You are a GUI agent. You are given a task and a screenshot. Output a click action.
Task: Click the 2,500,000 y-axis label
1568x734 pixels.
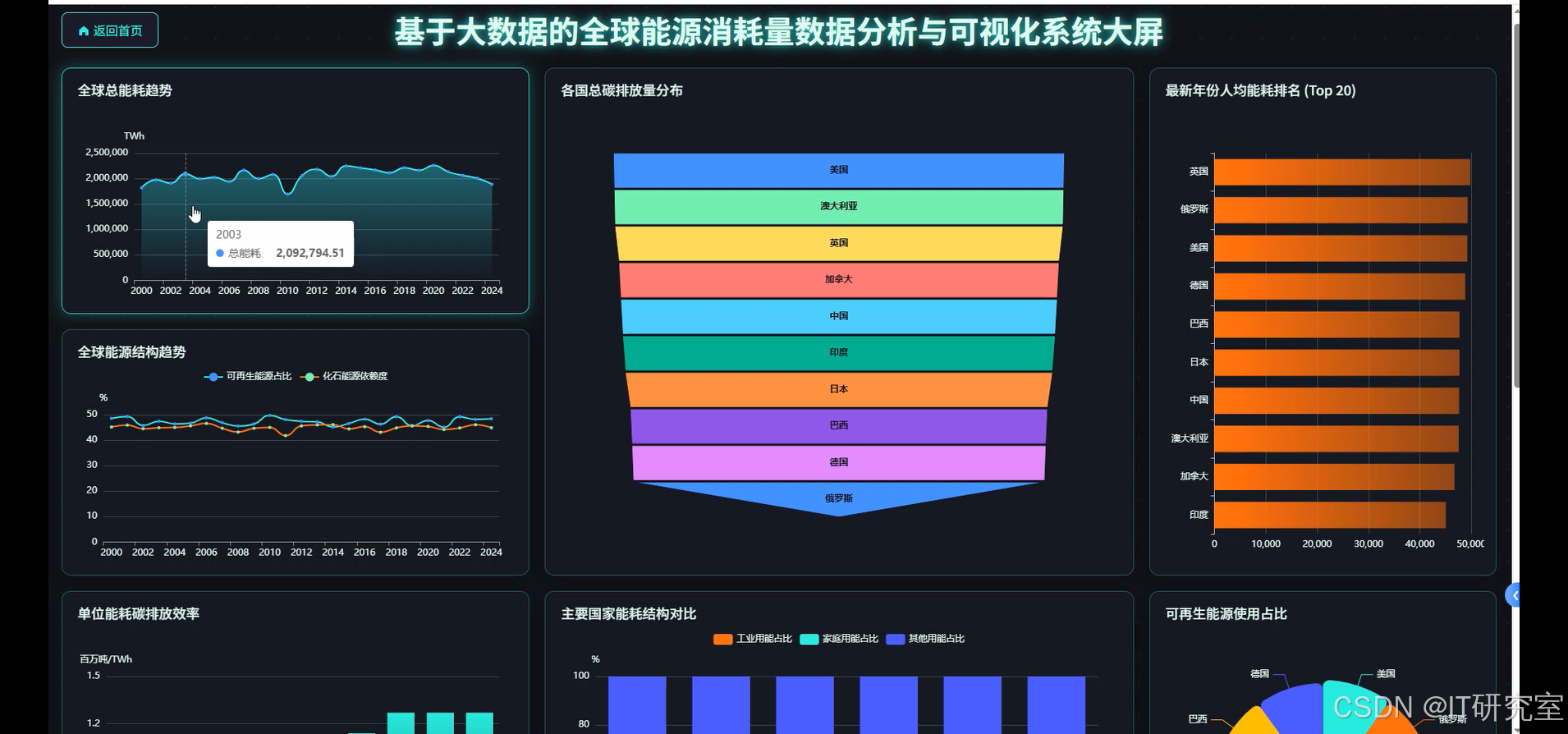[107, 153]
